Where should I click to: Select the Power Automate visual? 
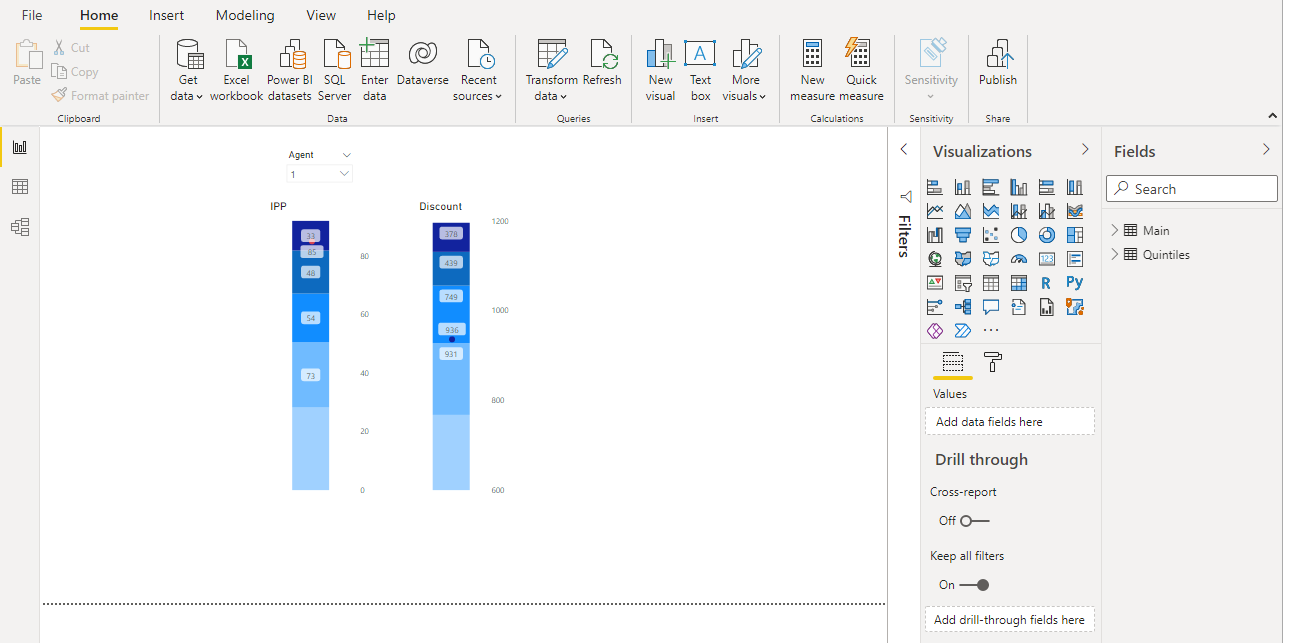pyautogui.click(x=963, y=331)
